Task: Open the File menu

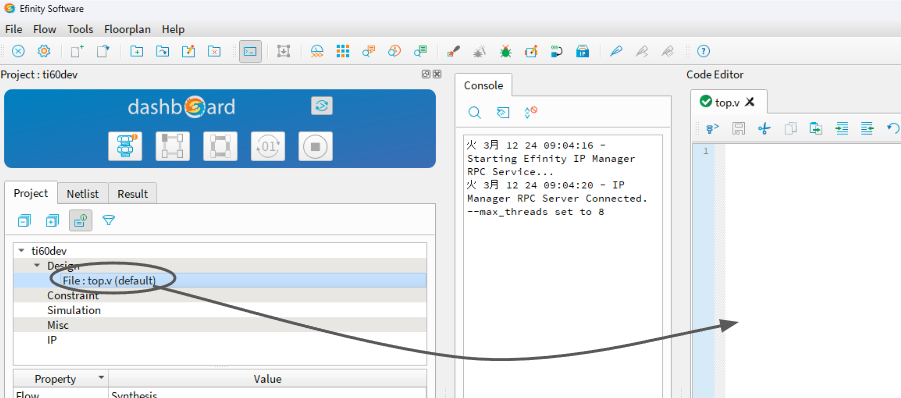Action: (13, 29)
